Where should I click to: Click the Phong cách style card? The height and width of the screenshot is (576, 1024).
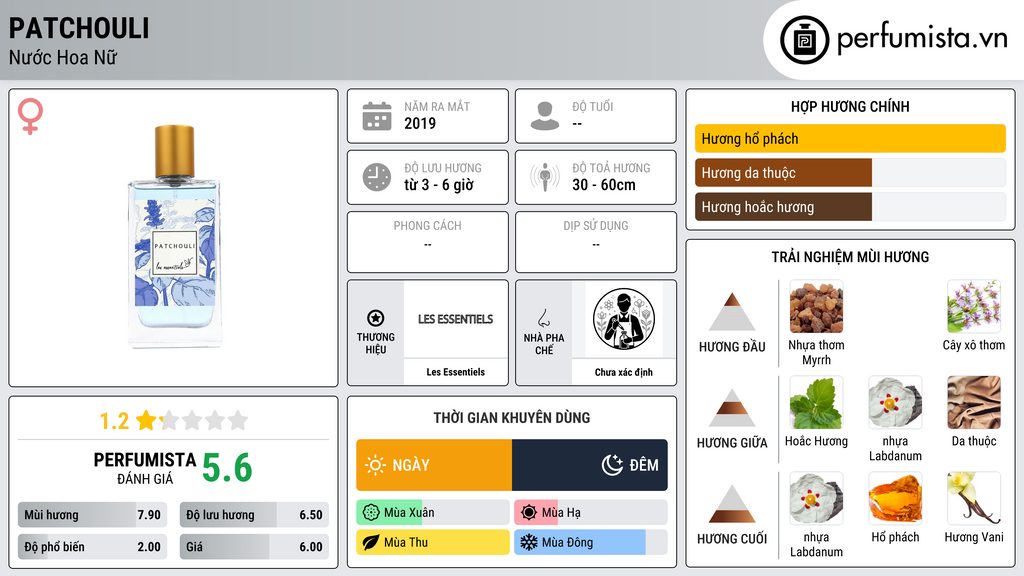tap(428, 242)
